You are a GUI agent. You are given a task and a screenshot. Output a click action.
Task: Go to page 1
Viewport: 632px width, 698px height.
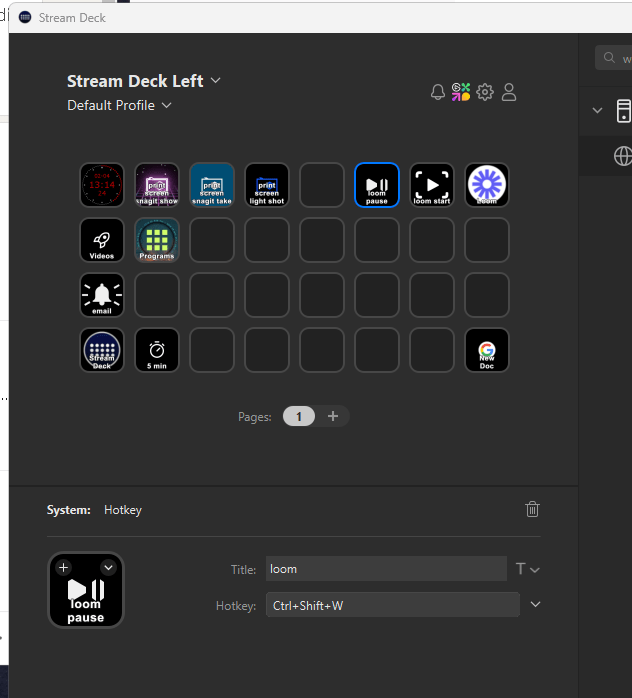[x=299, y=417]
